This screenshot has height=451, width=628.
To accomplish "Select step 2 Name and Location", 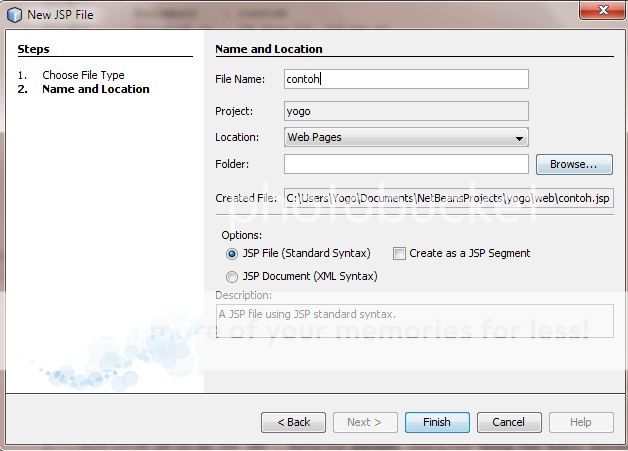I will click(95, 89).
